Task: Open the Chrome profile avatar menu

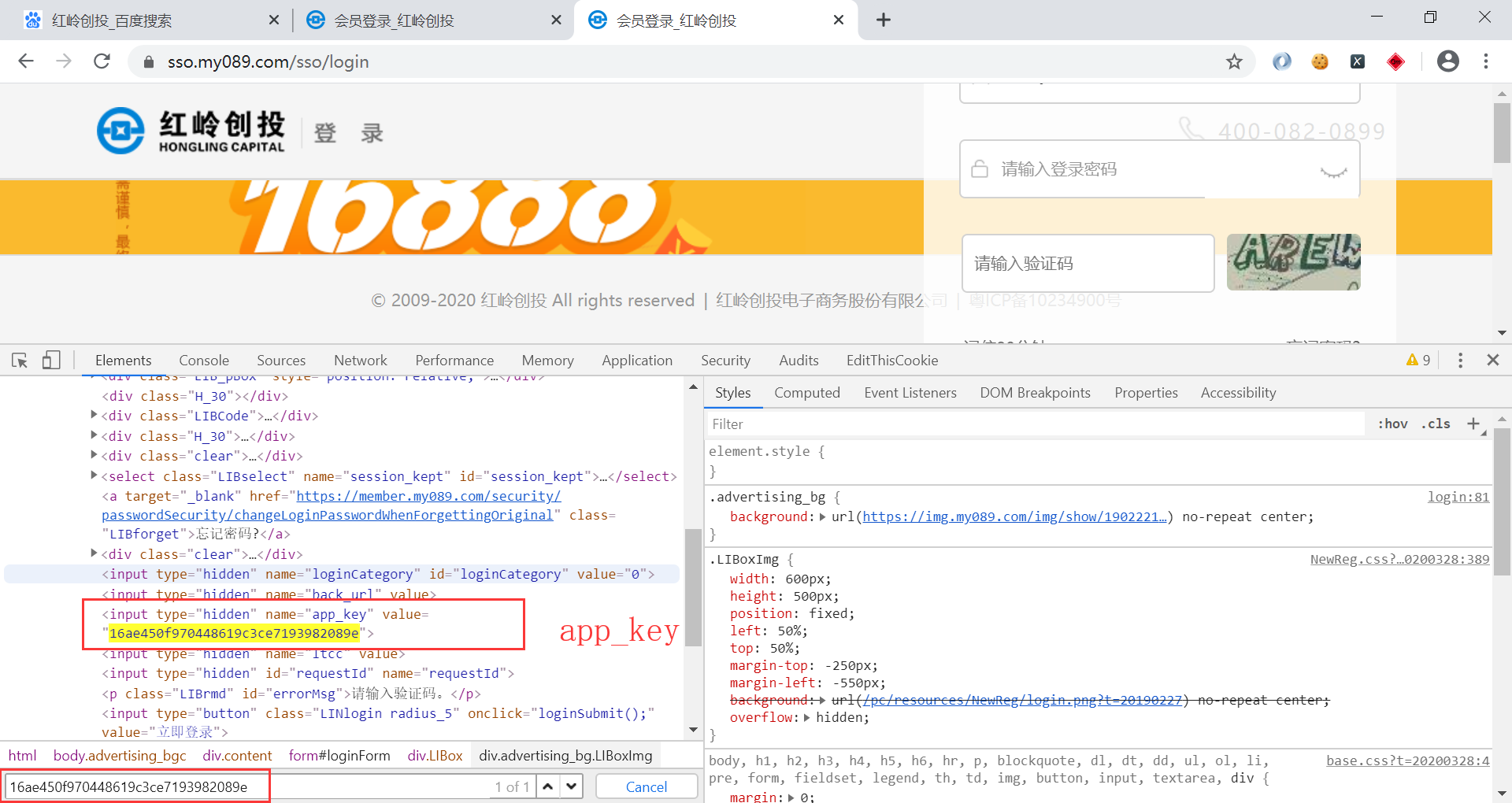Action: (x=1448, y=61)
